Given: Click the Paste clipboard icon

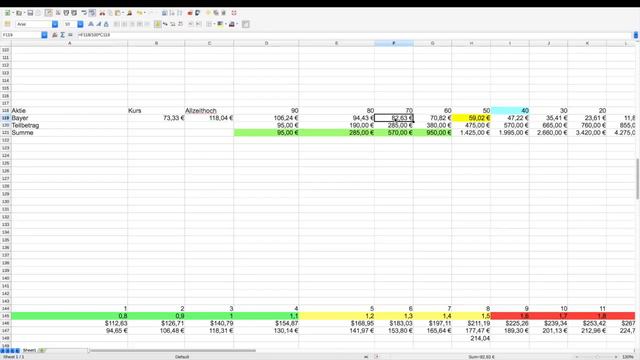Looking at the screenshot, I should coord(118,13).
